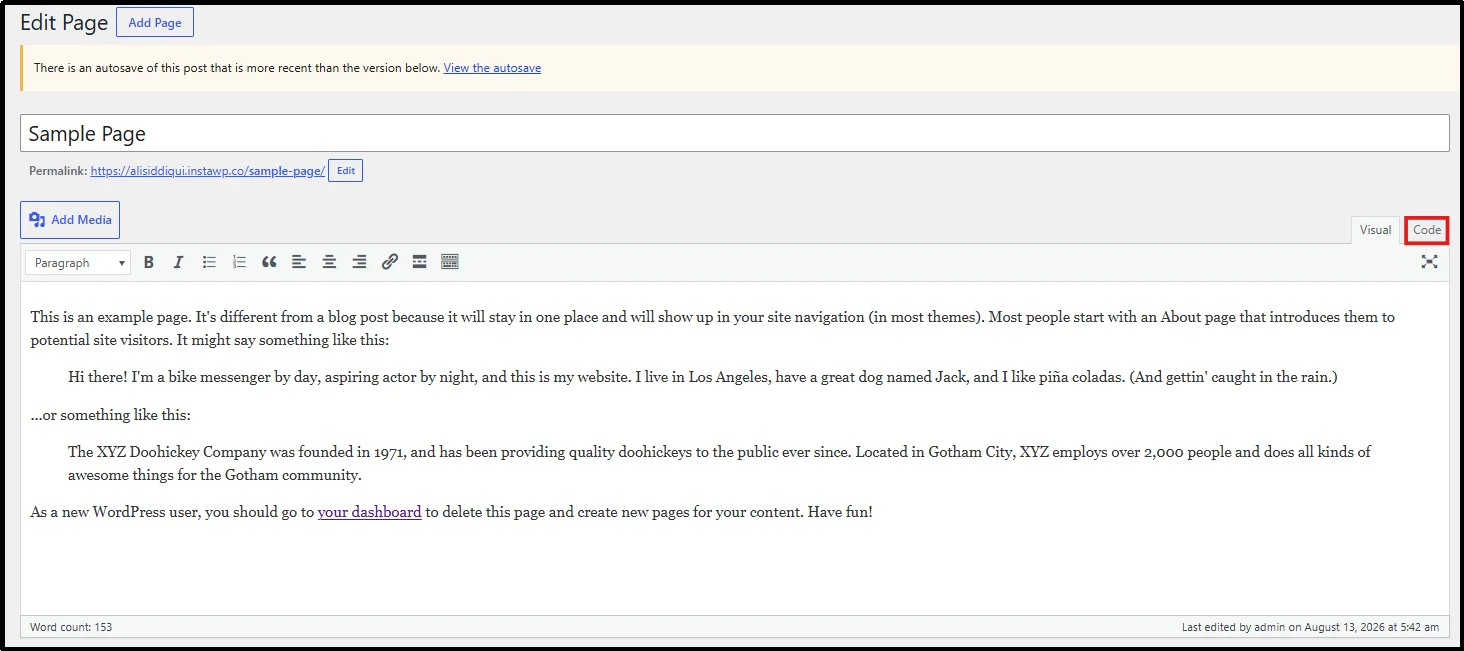Apply Italic formatting from the toolbar

(x=178, y=262)
